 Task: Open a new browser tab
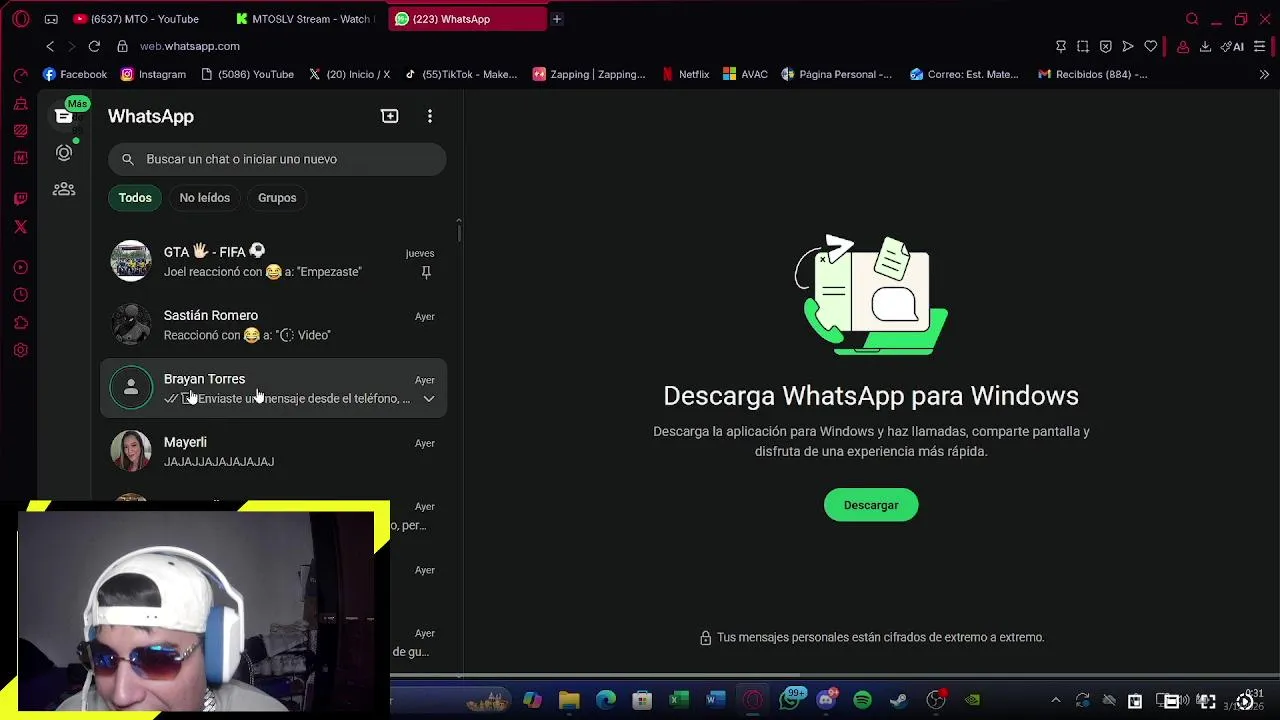(x=557, y=19)
